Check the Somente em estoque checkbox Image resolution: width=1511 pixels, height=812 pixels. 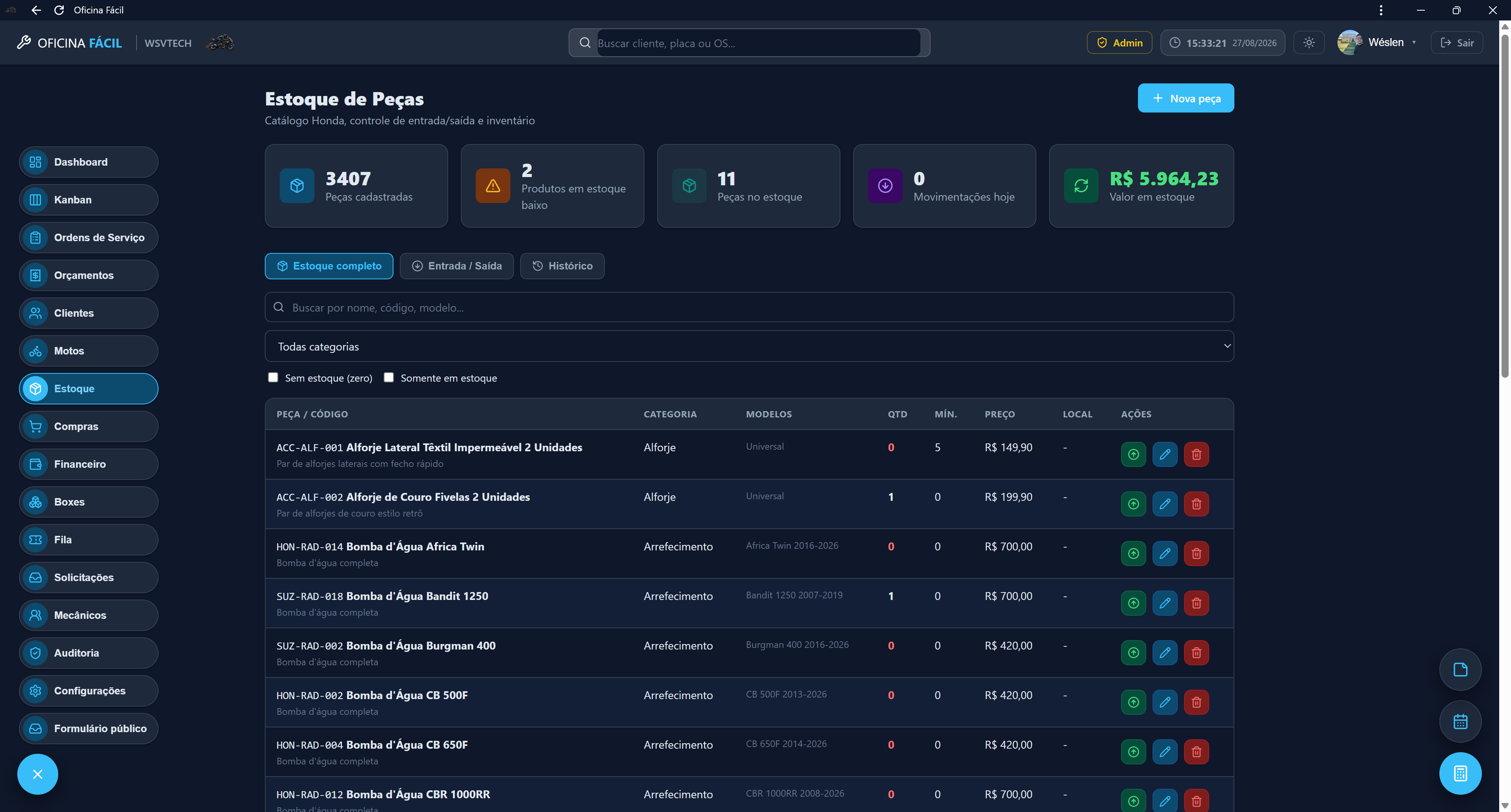pos(388,378)
